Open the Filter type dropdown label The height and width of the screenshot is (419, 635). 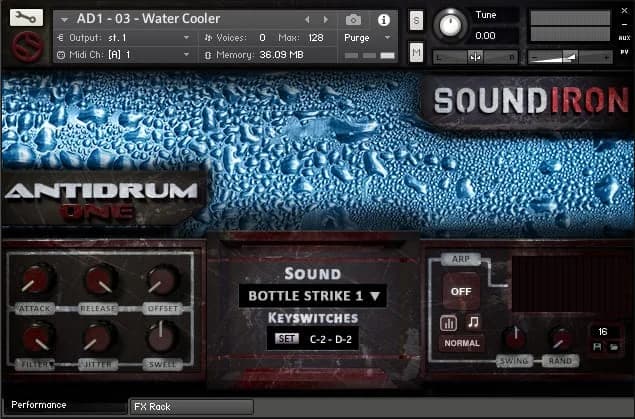(35, 365)
